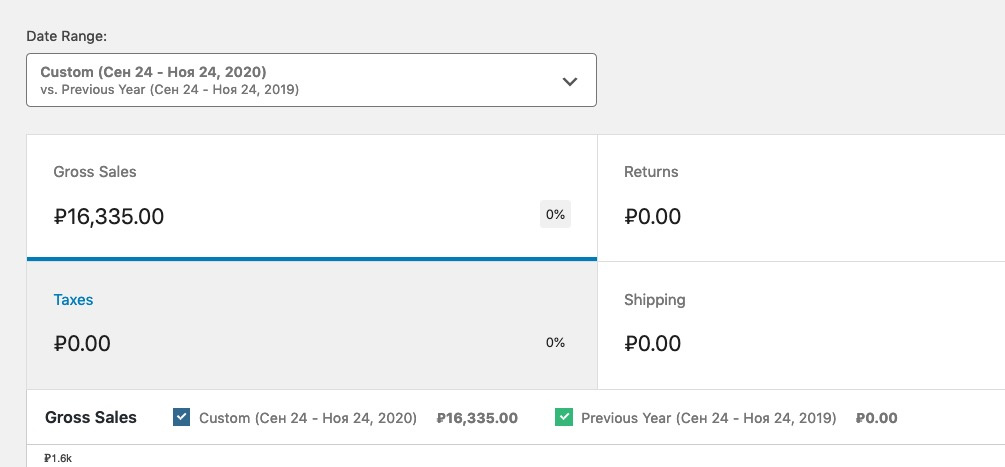1005x467 pixels.
Task: Click the Custom (Сен 24 - Ноя 24, 2020) legend label
Action: (308, 418)
